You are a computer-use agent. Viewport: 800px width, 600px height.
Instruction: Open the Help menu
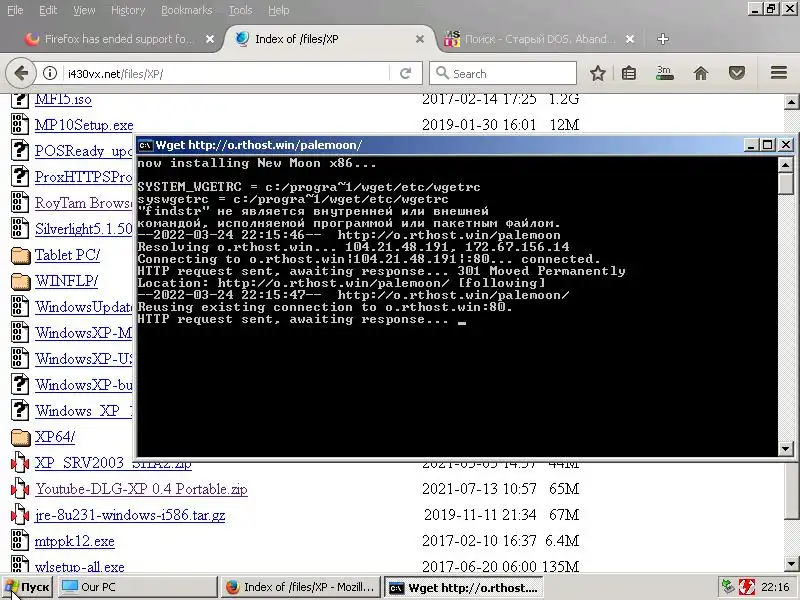279,10
